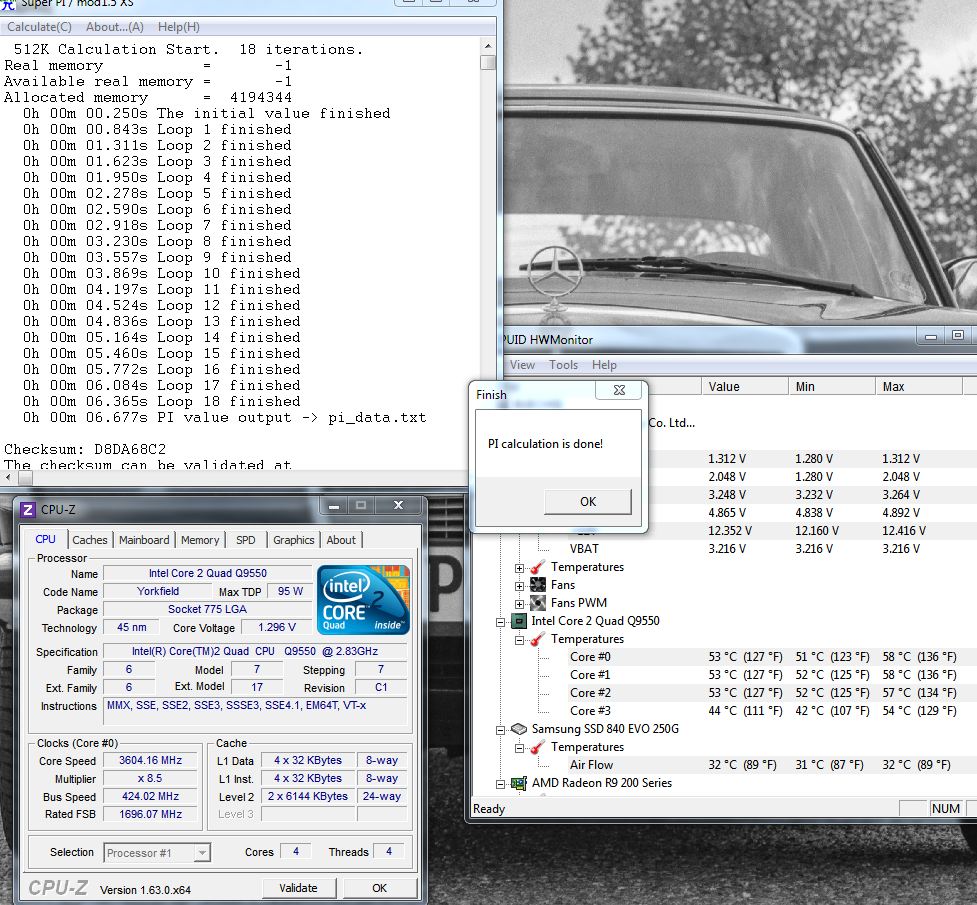Click the Value column header in HWMonitor

pyautogui.click(x=745, y=386)
